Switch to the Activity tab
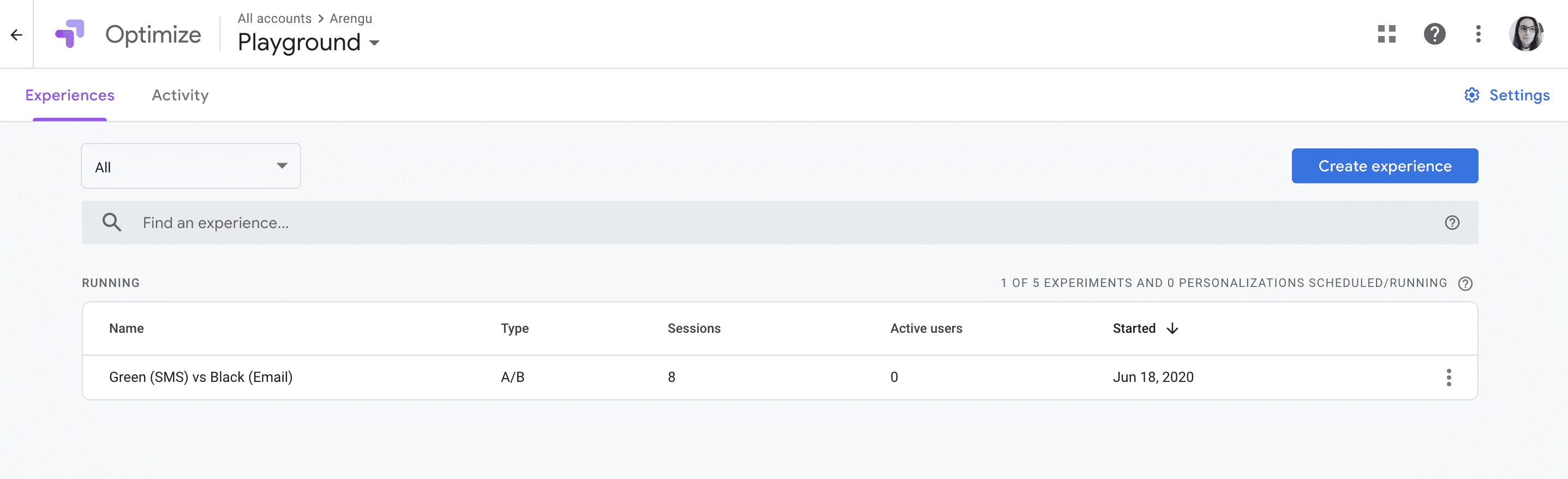 click(179, 95)
